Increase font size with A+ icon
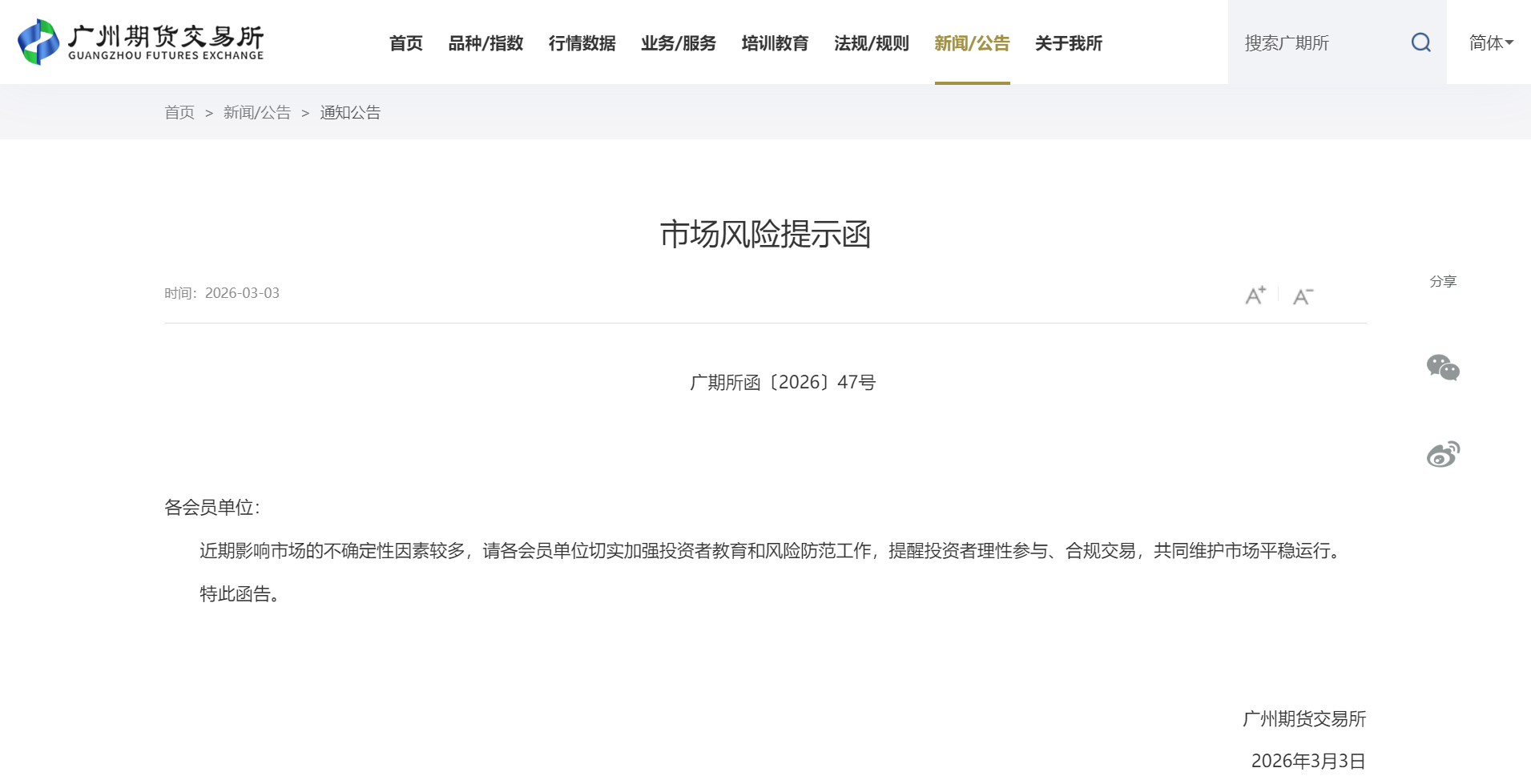This screenshot has height=784, width=1531. tap(1255, 296)
